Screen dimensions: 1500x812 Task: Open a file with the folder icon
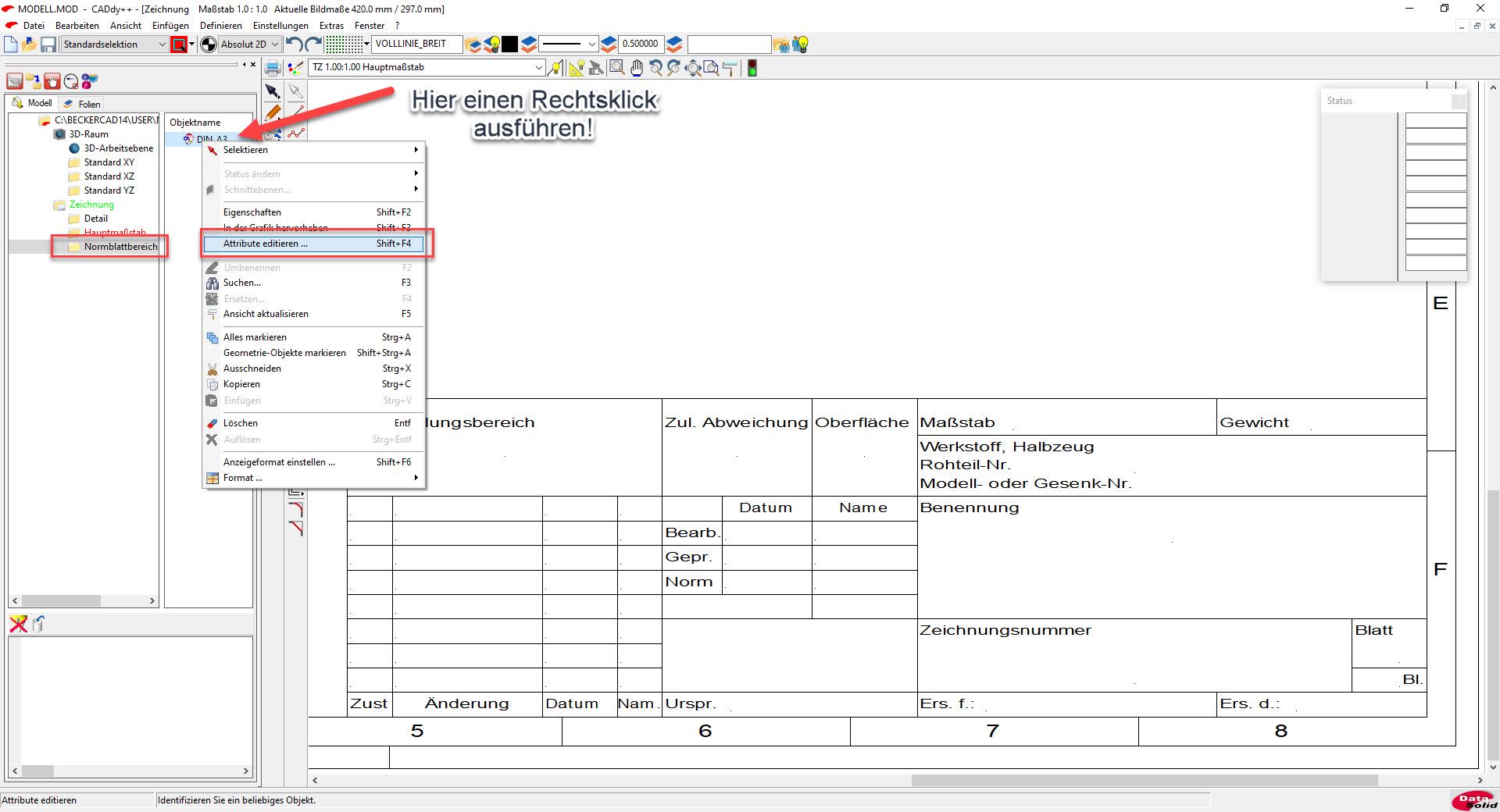(x=29, y=45)
